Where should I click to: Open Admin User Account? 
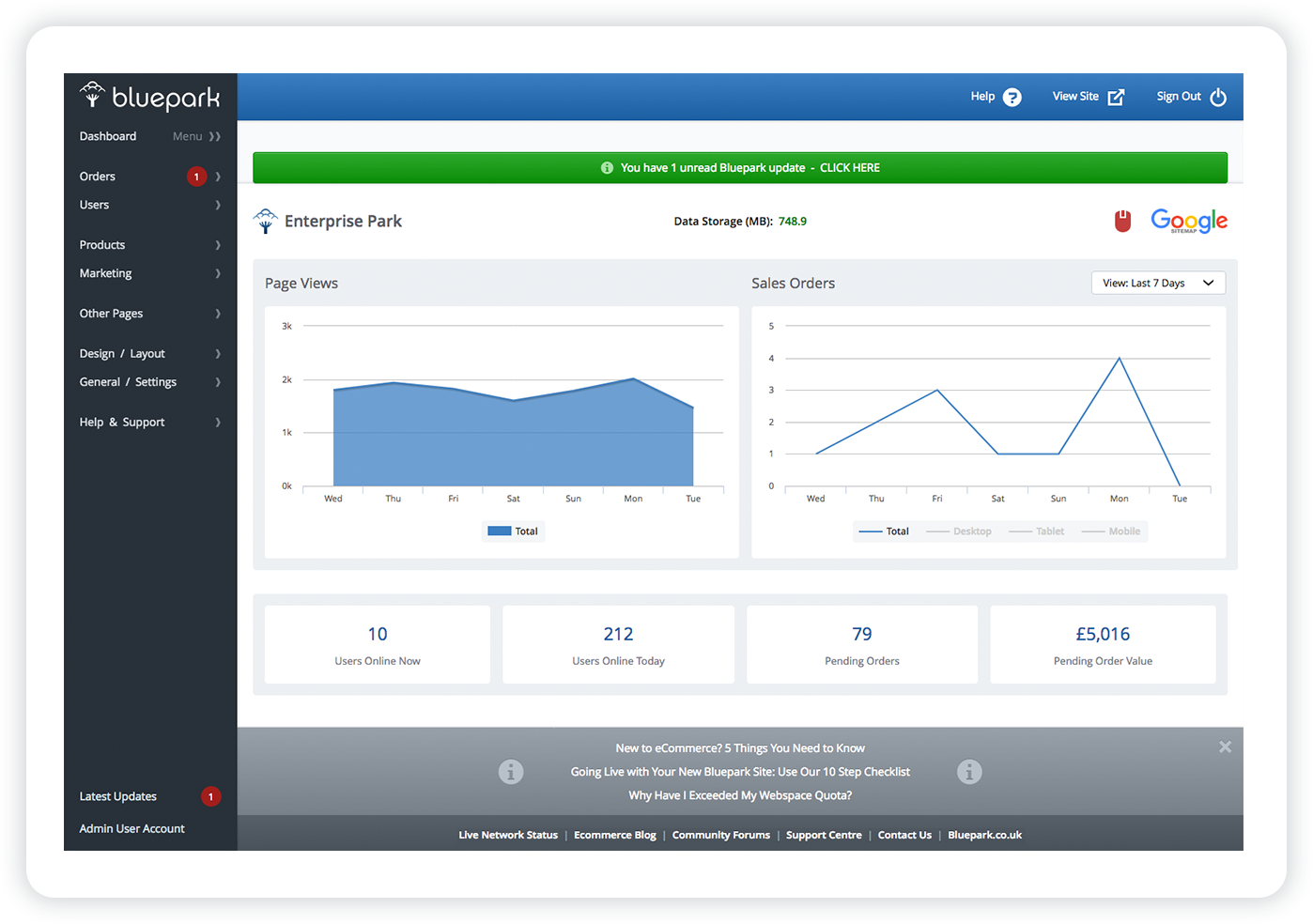pyautogui.click(x=131, y=828)
